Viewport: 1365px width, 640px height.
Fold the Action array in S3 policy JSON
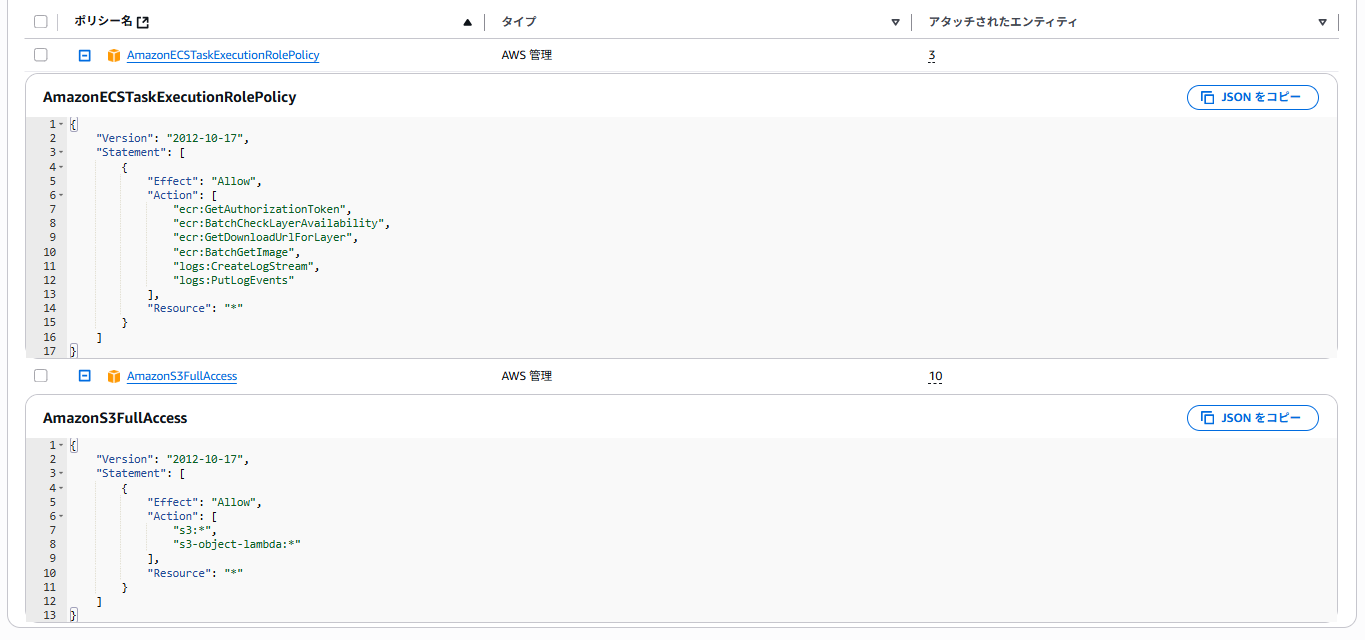click(x=61, y=516)
